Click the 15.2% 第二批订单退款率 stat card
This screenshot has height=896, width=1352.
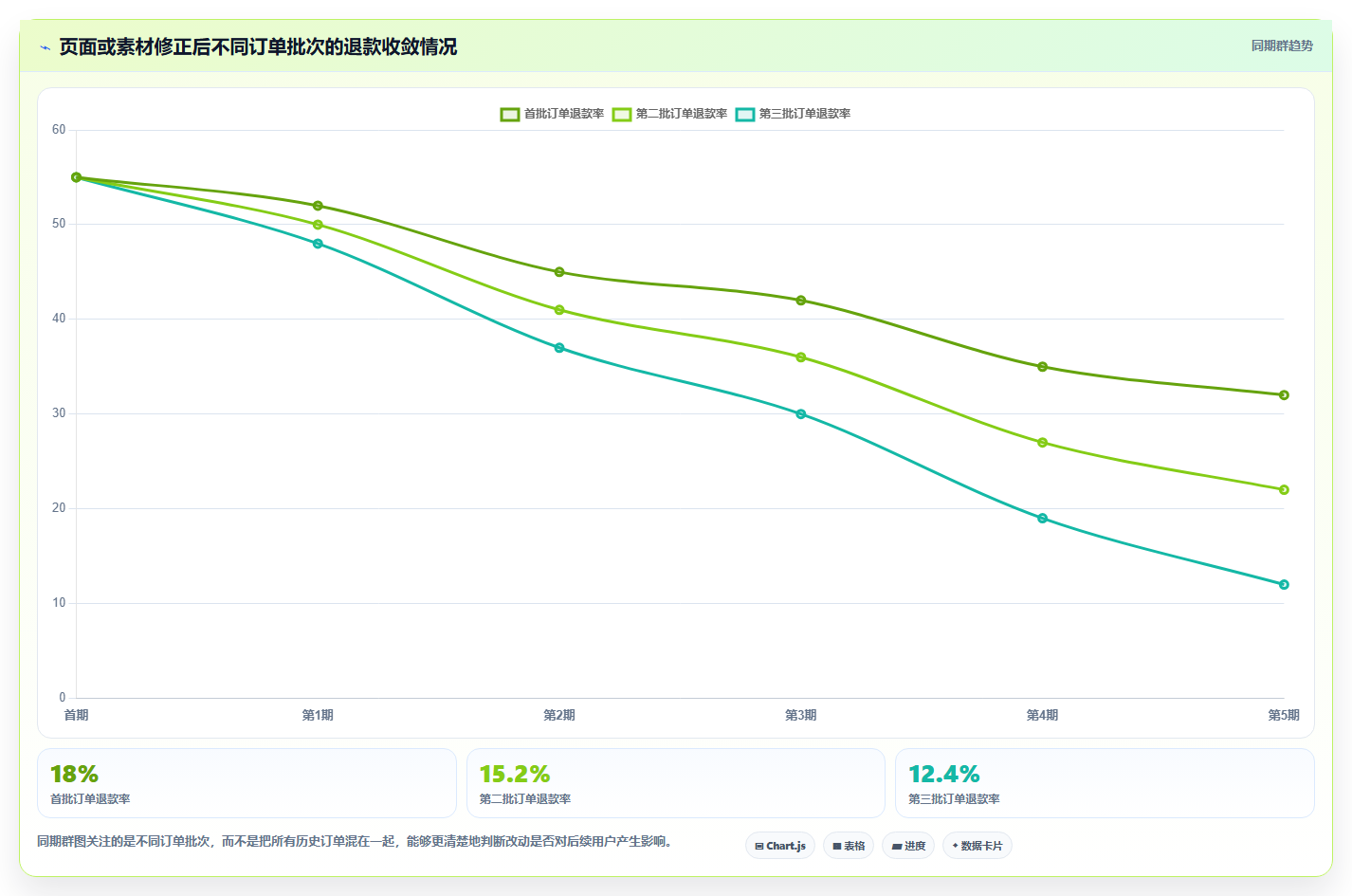pyautogui.click(x=676, y=783)
